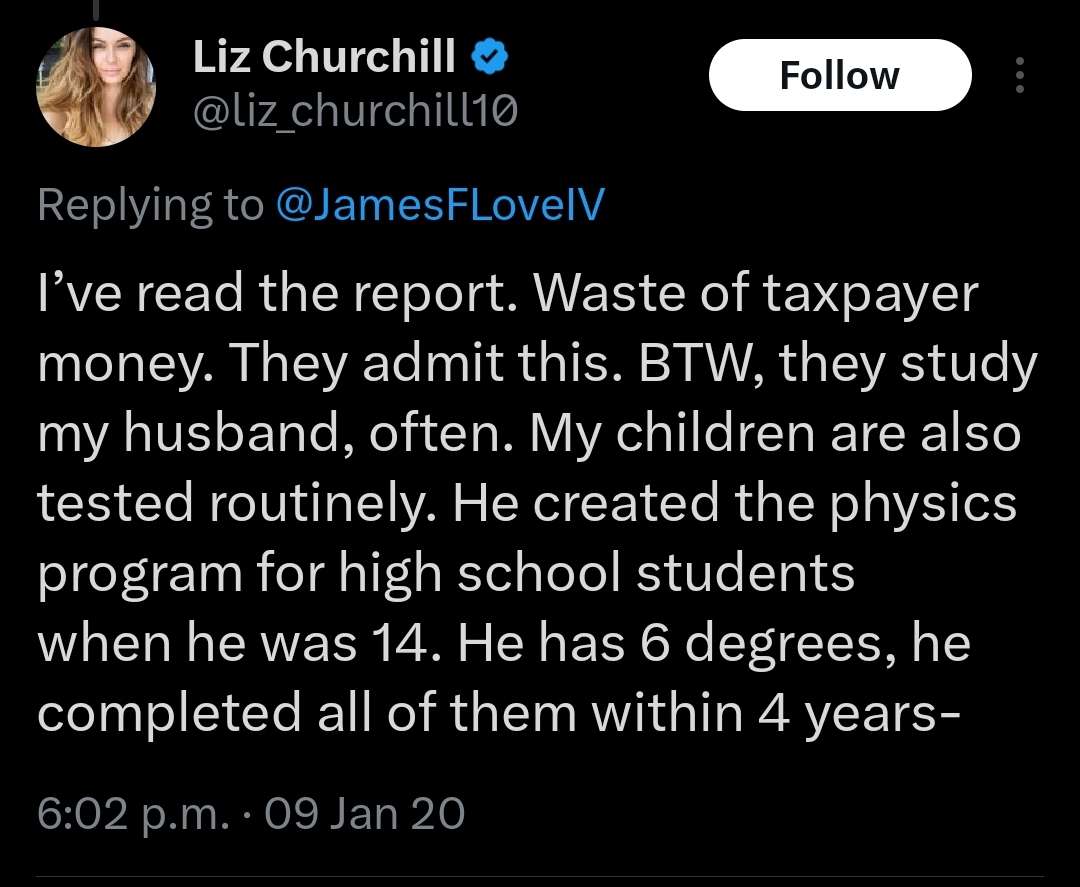Viewport: 1080px width, 887px height.
Task: Click the word "physics" in the tweet
Action: tap(922, 503)
